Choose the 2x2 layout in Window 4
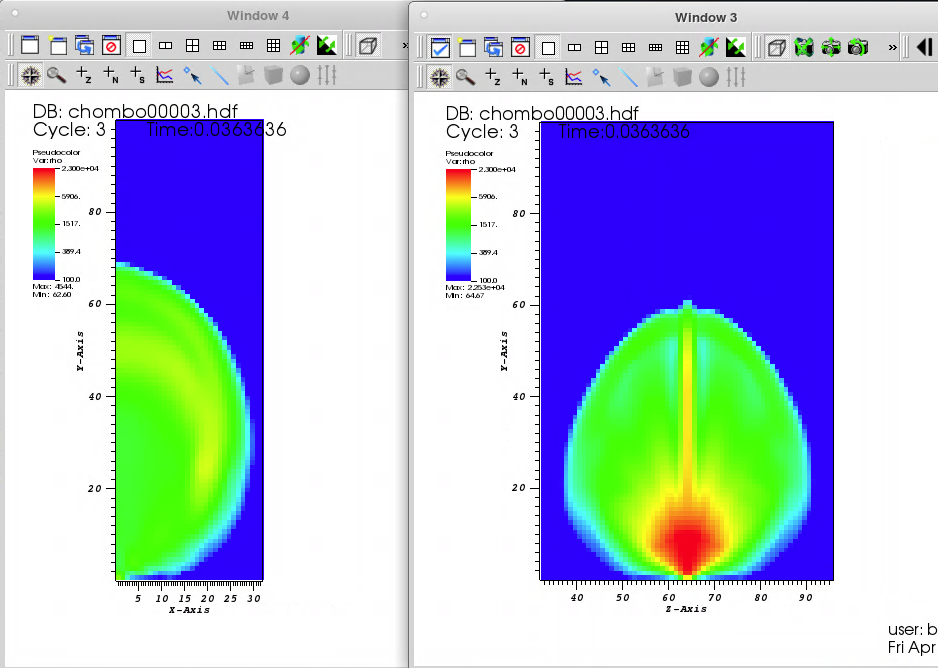The height and width of the screenshot is (668, 938). click(x=193, y=45)
